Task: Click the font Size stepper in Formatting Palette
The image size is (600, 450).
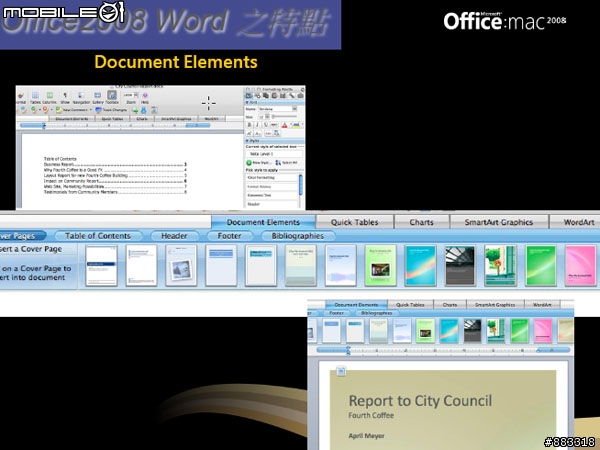Action: point(267,116)
